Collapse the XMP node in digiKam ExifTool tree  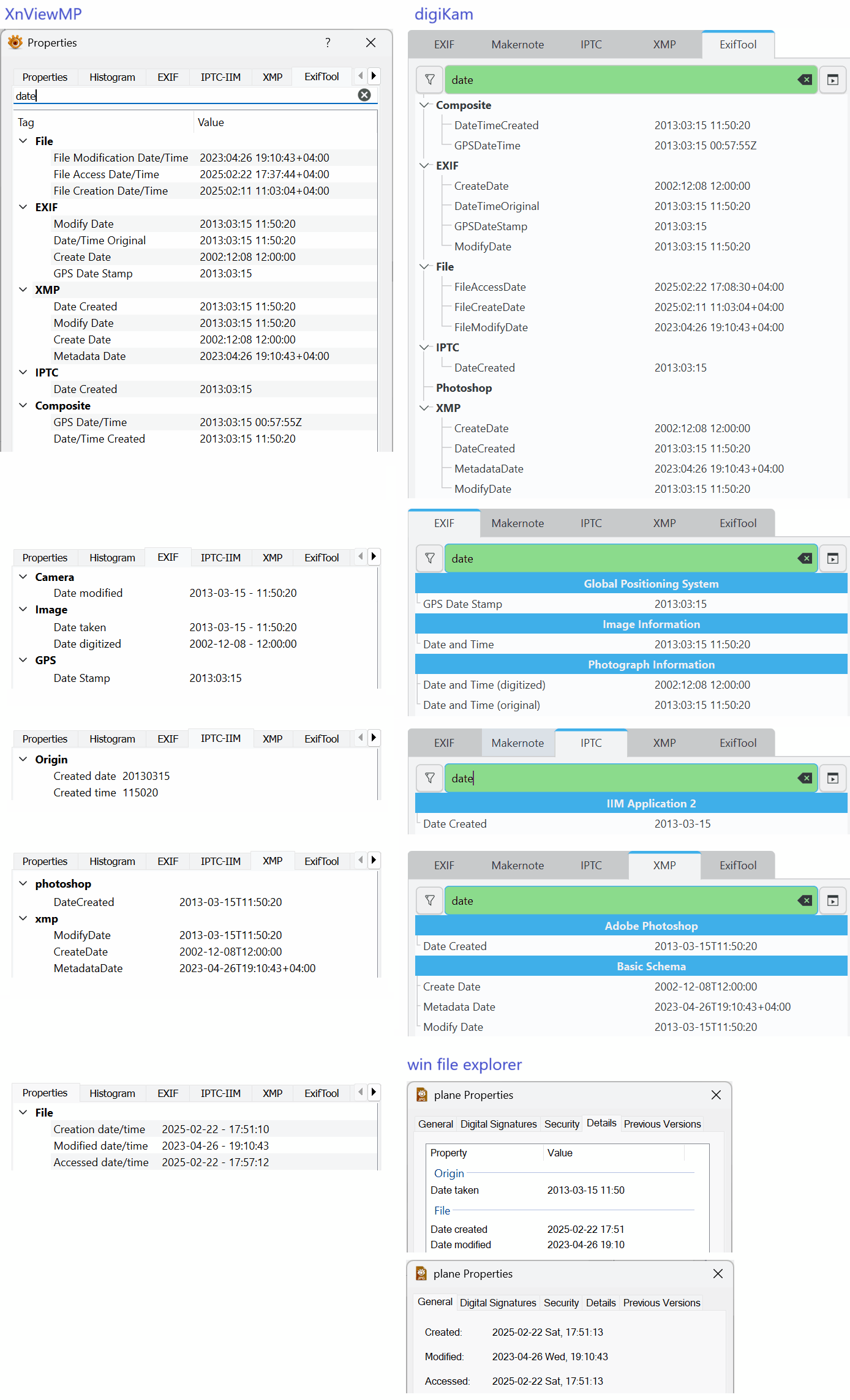[424, 408]
